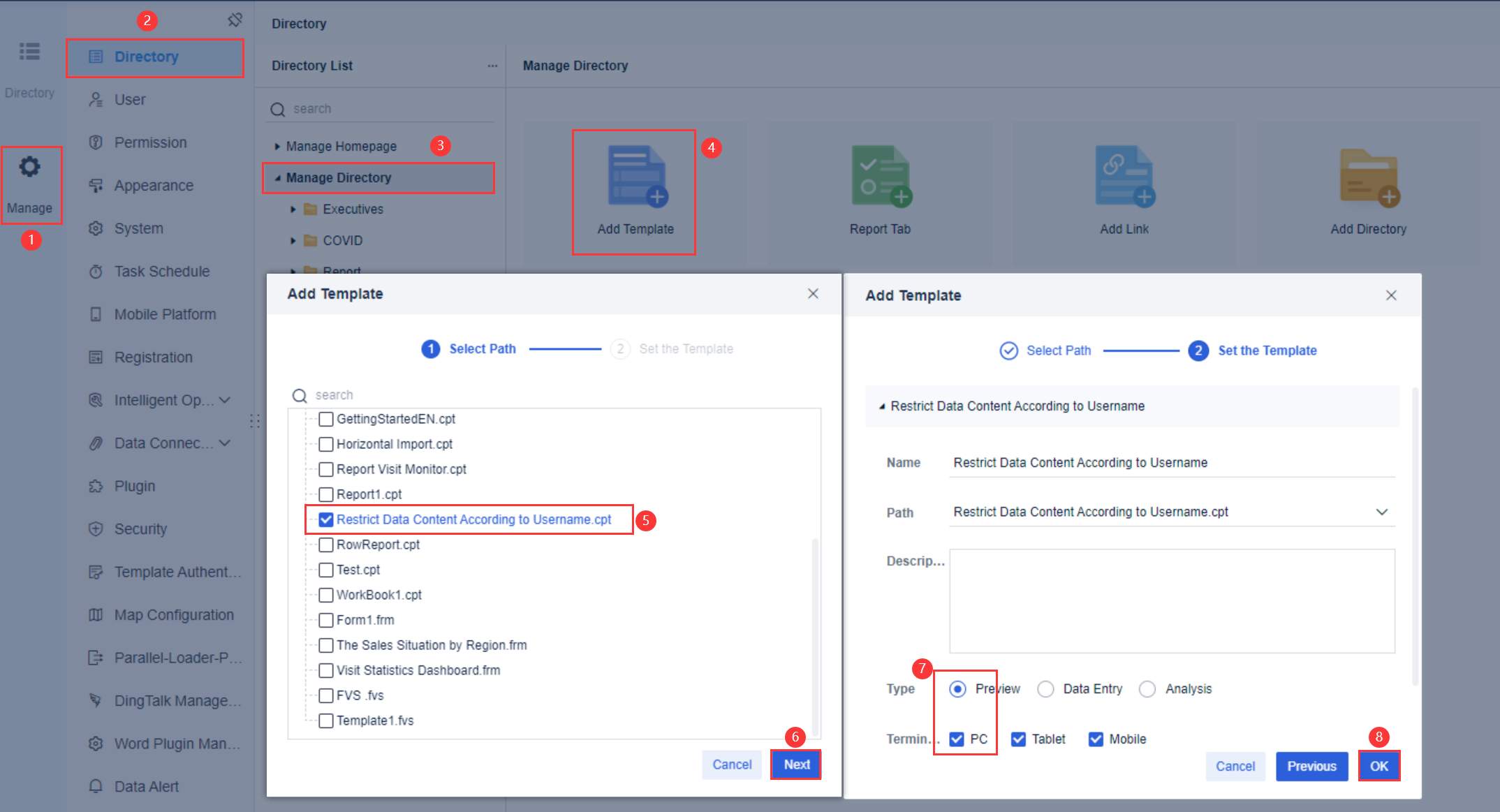Image resolution: width=1500 pixels, height=812 pixels.
Task: Click the Mobile Platform phone icon
Action: tap(96, 314)
